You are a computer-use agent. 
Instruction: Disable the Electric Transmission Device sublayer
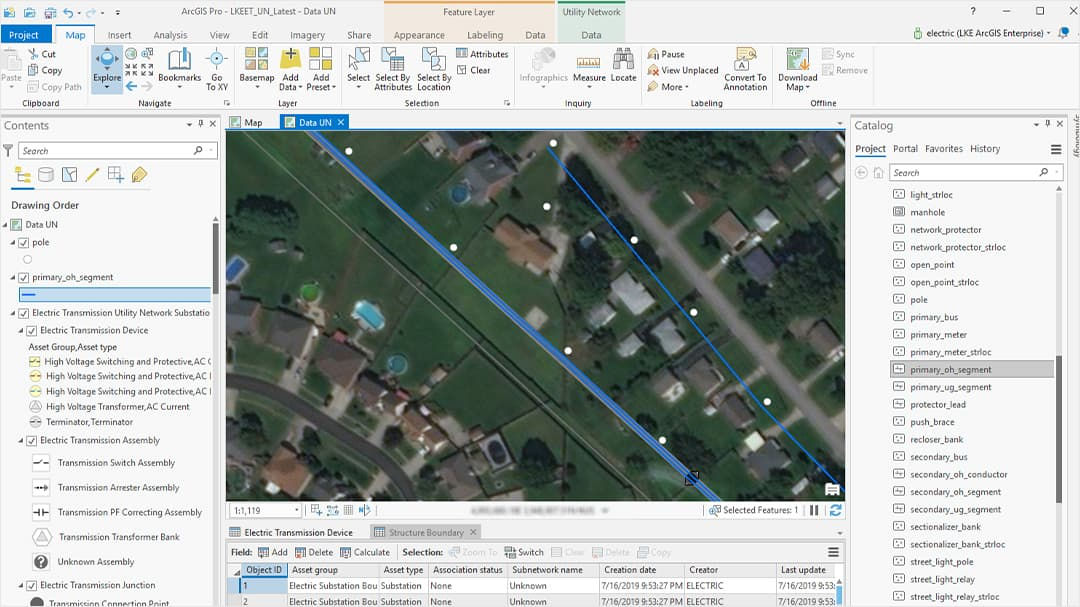coord(34,330)
